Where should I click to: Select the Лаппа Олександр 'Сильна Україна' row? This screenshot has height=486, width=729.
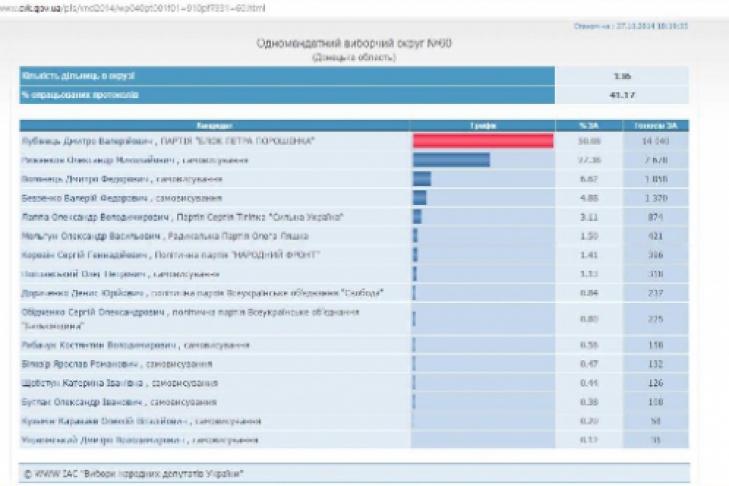(x=183, y=216)
